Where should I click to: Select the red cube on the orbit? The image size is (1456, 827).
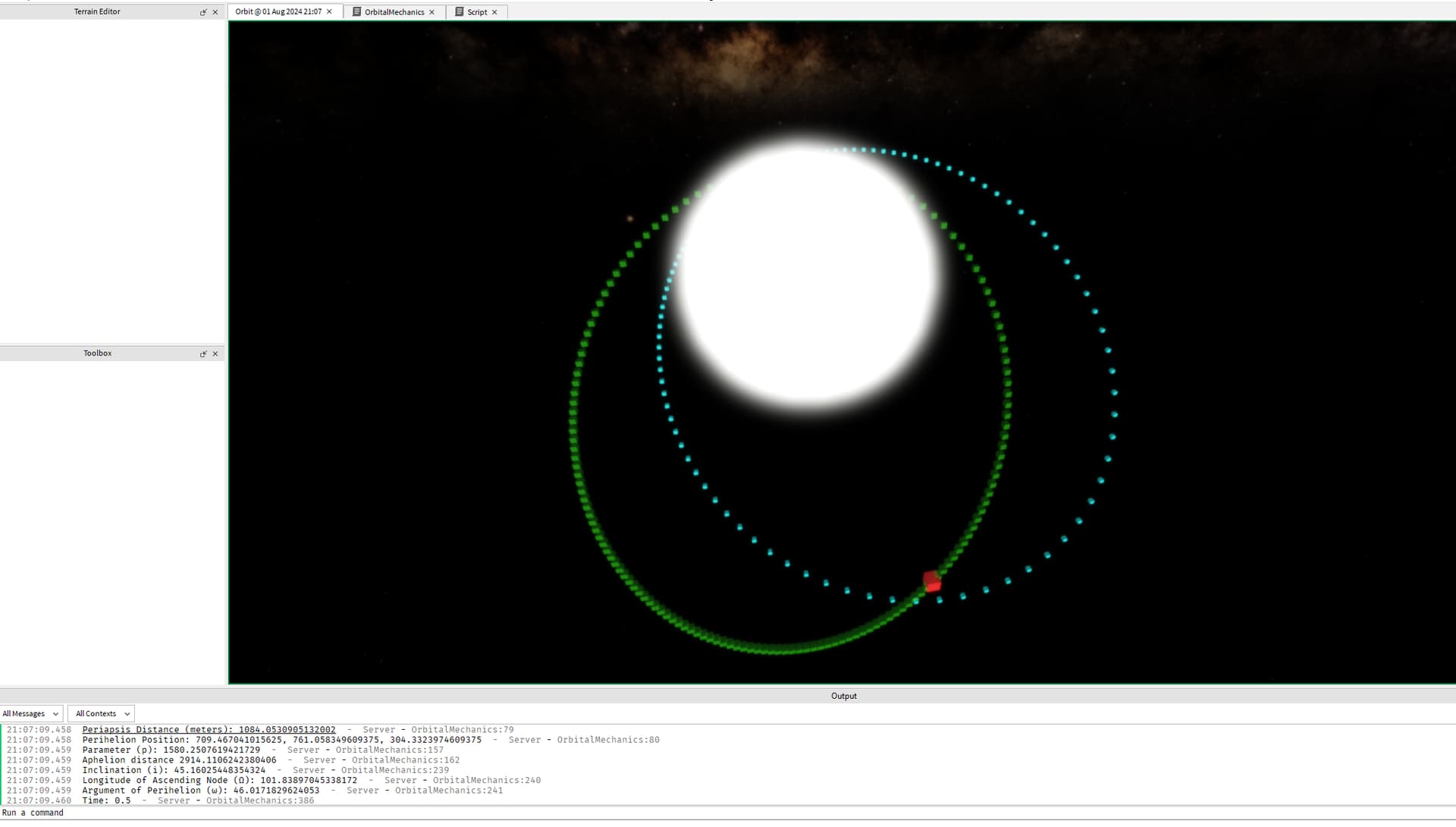pos(932,582)
